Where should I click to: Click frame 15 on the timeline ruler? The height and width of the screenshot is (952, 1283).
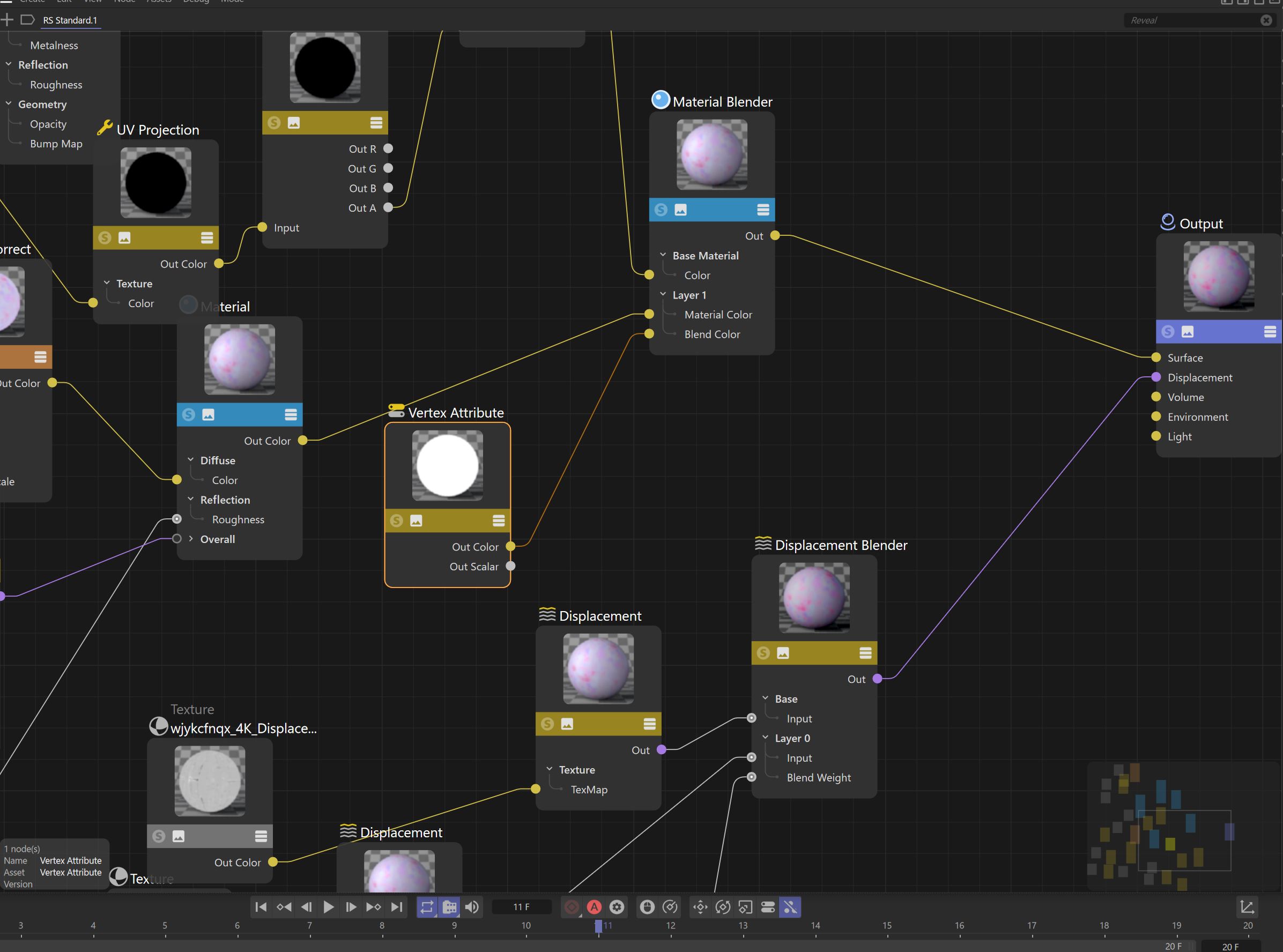(887, 926)
